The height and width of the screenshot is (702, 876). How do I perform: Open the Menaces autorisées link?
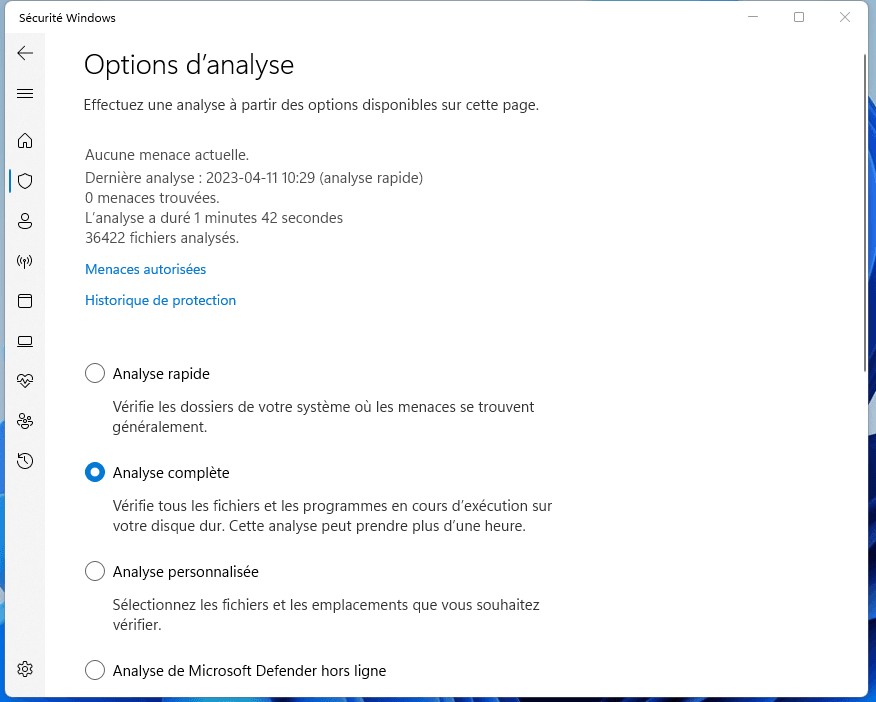tap(145, 269)
